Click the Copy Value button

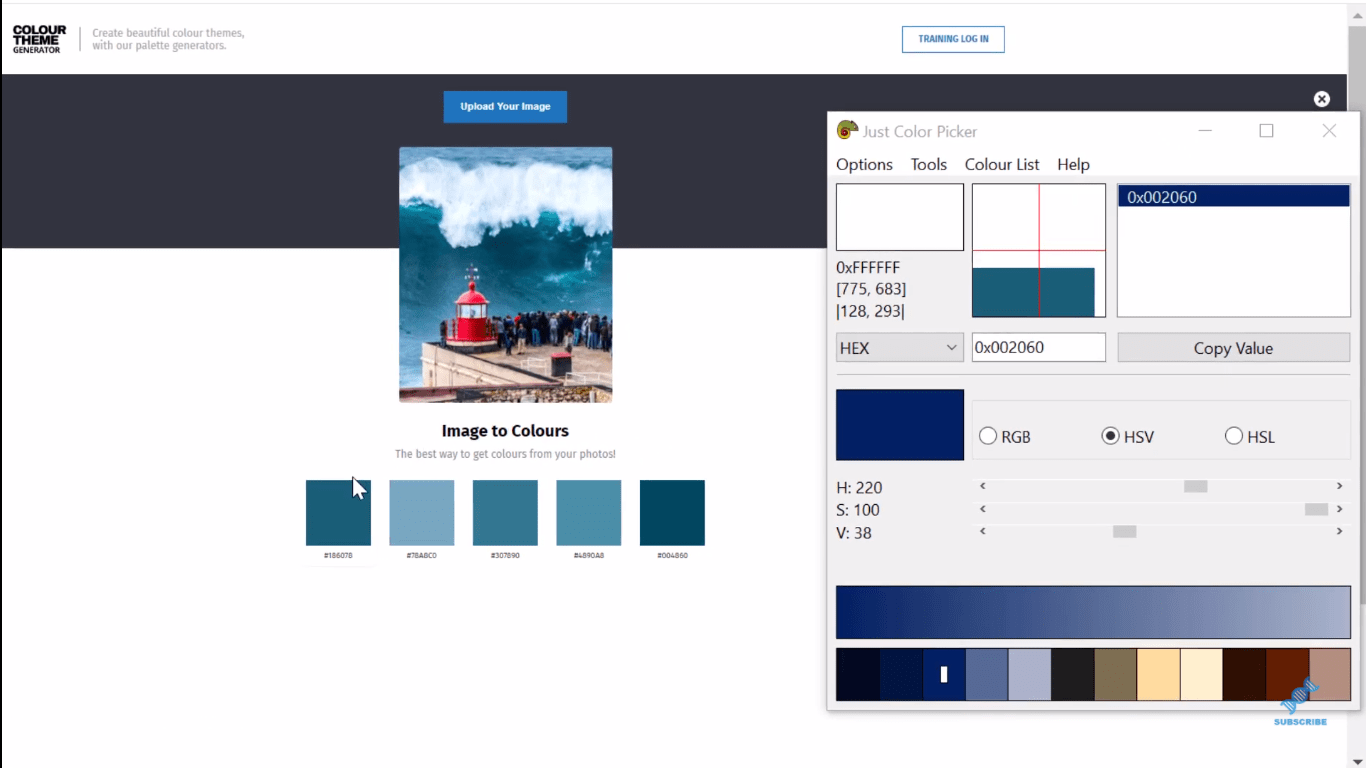click(1233, 348)
